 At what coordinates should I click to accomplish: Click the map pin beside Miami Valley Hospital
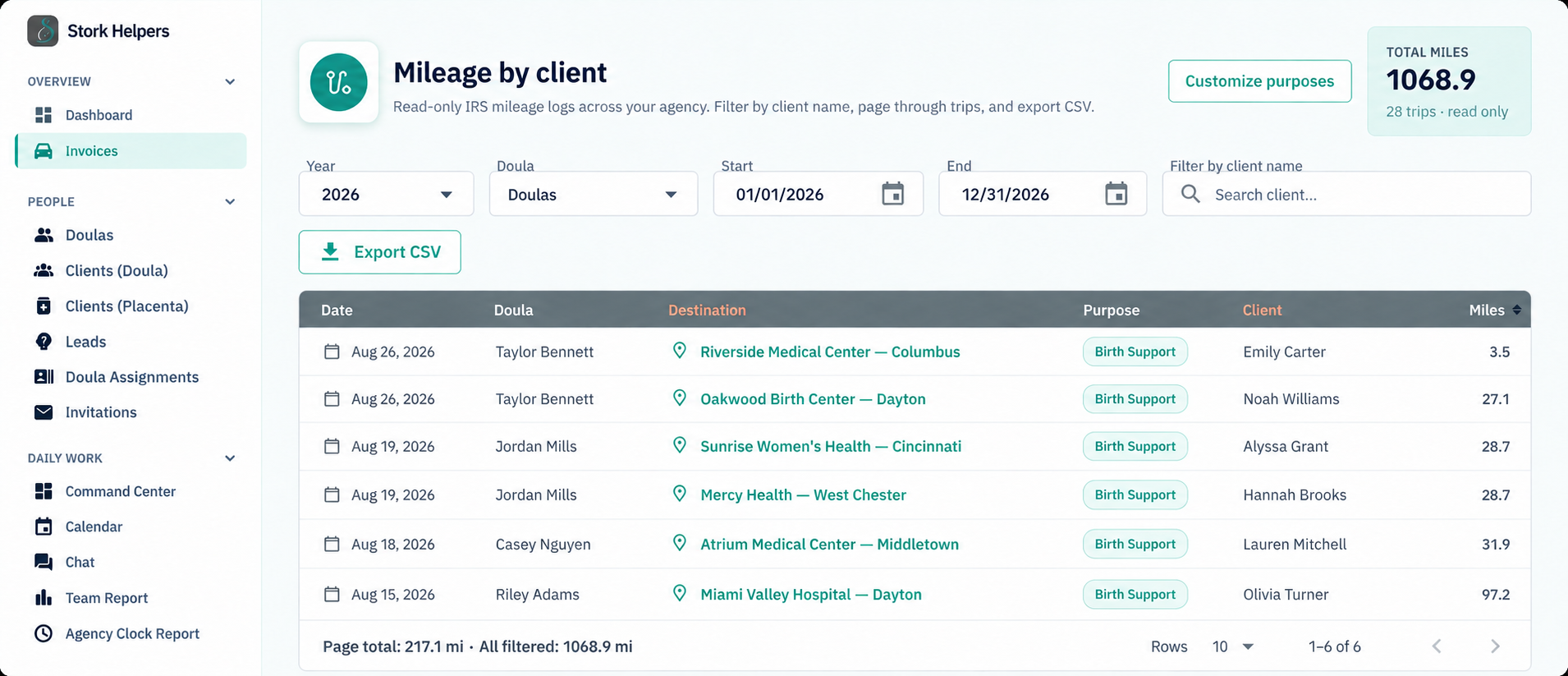tap(680, 593)
